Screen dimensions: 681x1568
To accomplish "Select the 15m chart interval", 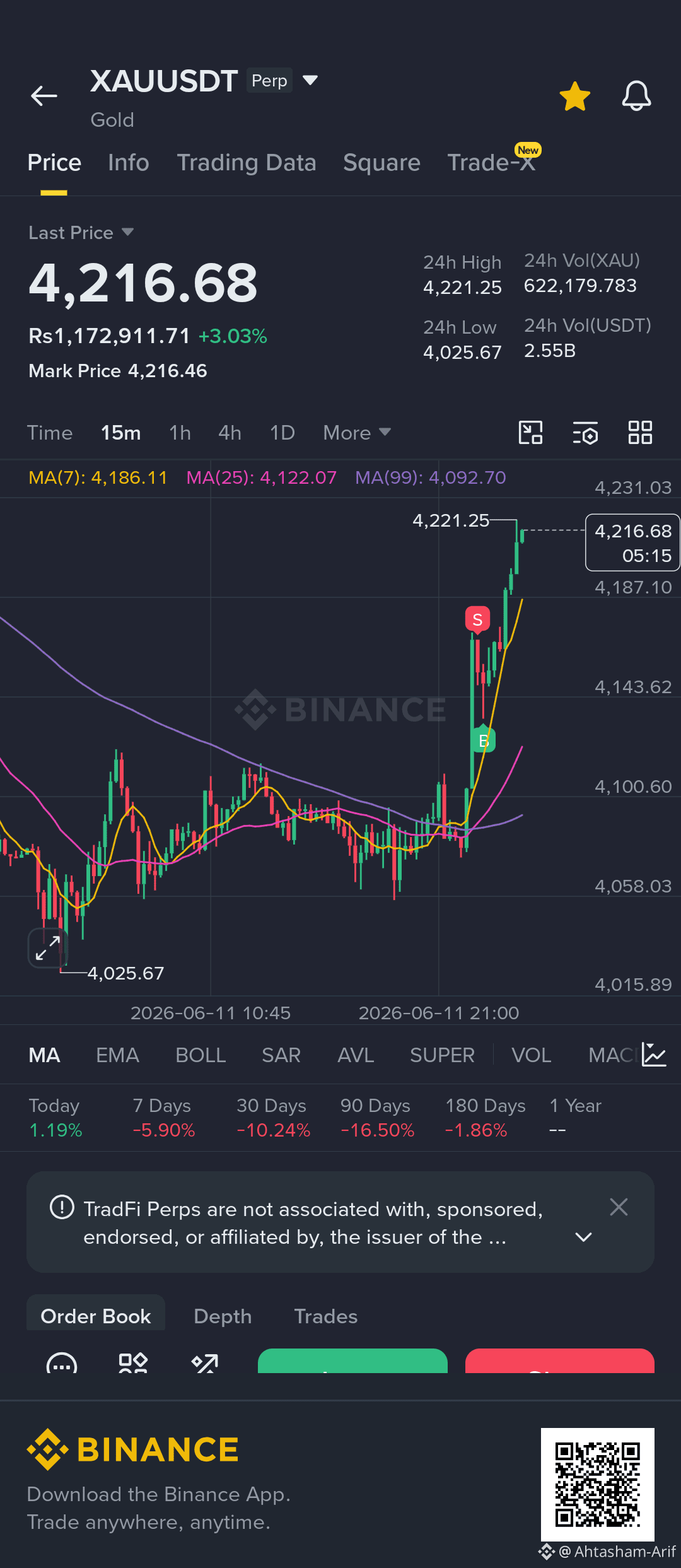I will (x=121, y=433).
